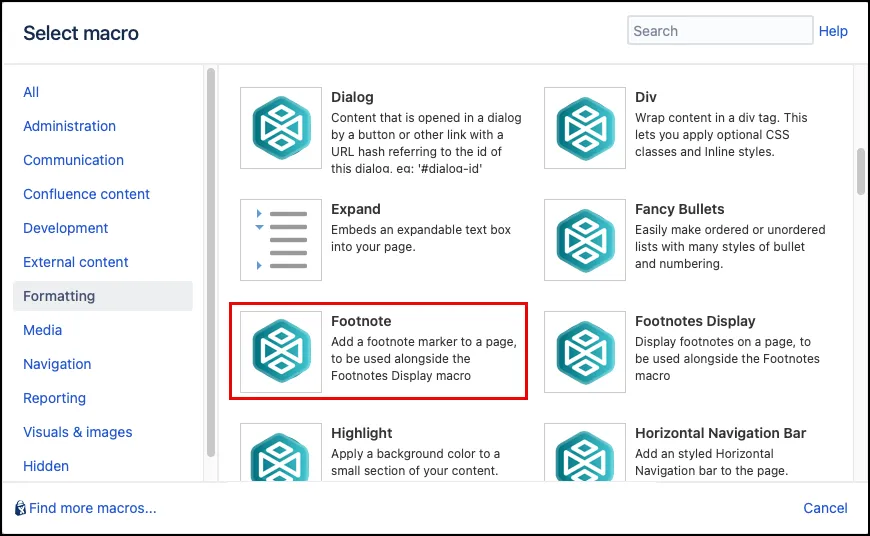Click 'Content that is opened in a dialog' text
Image resolution: width=870 pixels, height=536 pixels.
[426, 143]
